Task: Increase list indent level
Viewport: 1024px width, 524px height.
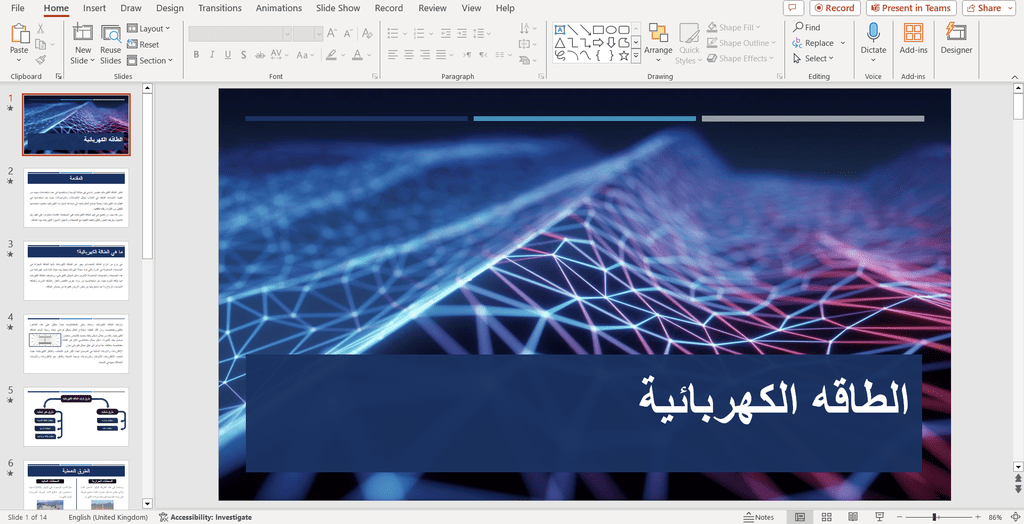Action: (462, 33)
